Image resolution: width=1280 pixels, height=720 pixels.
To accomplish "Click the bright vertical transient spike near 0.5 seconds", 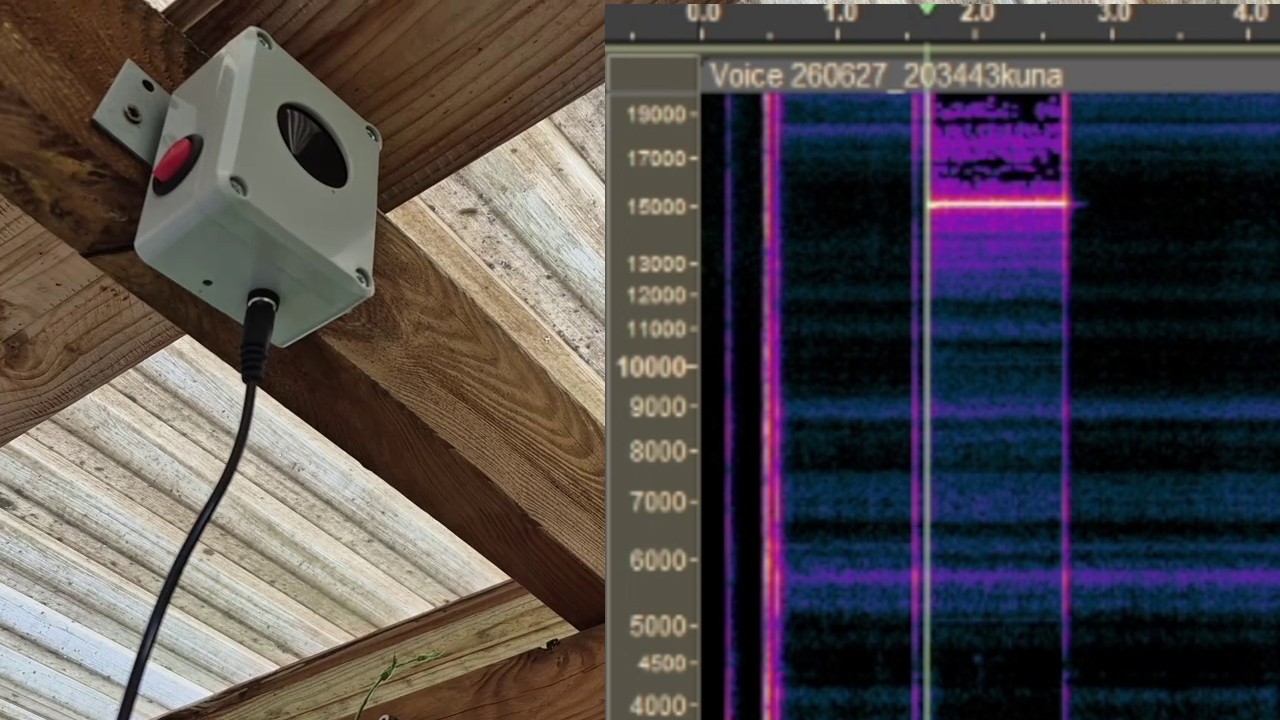I will coord(772,406).
